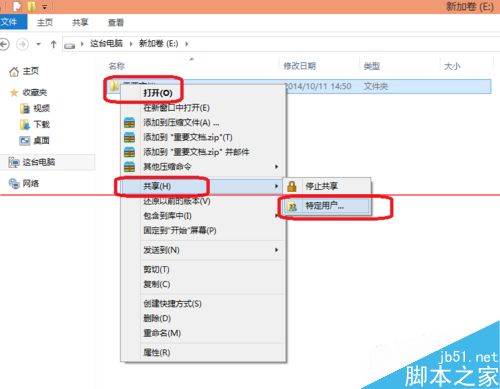Click archive icon beside 添加到 "重要文档.zip"(T)
Screen dimensions: 500x389
(130, 137)
